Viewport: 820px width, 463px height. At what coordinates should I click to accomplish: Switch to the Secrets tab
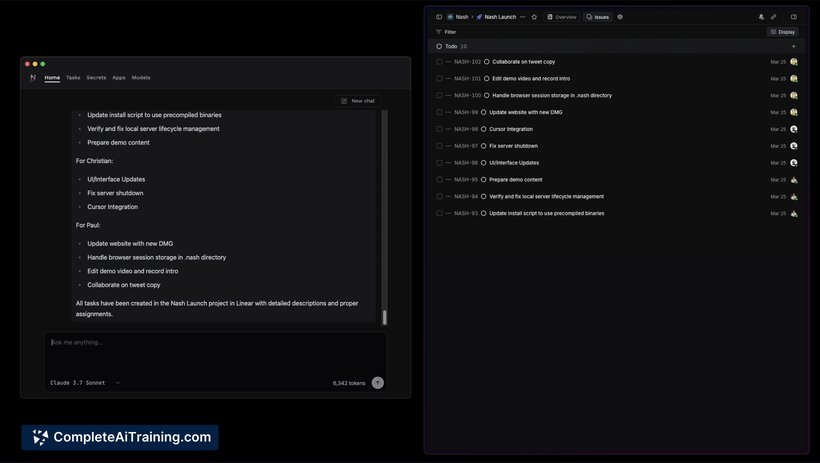(x=96, y=77)
